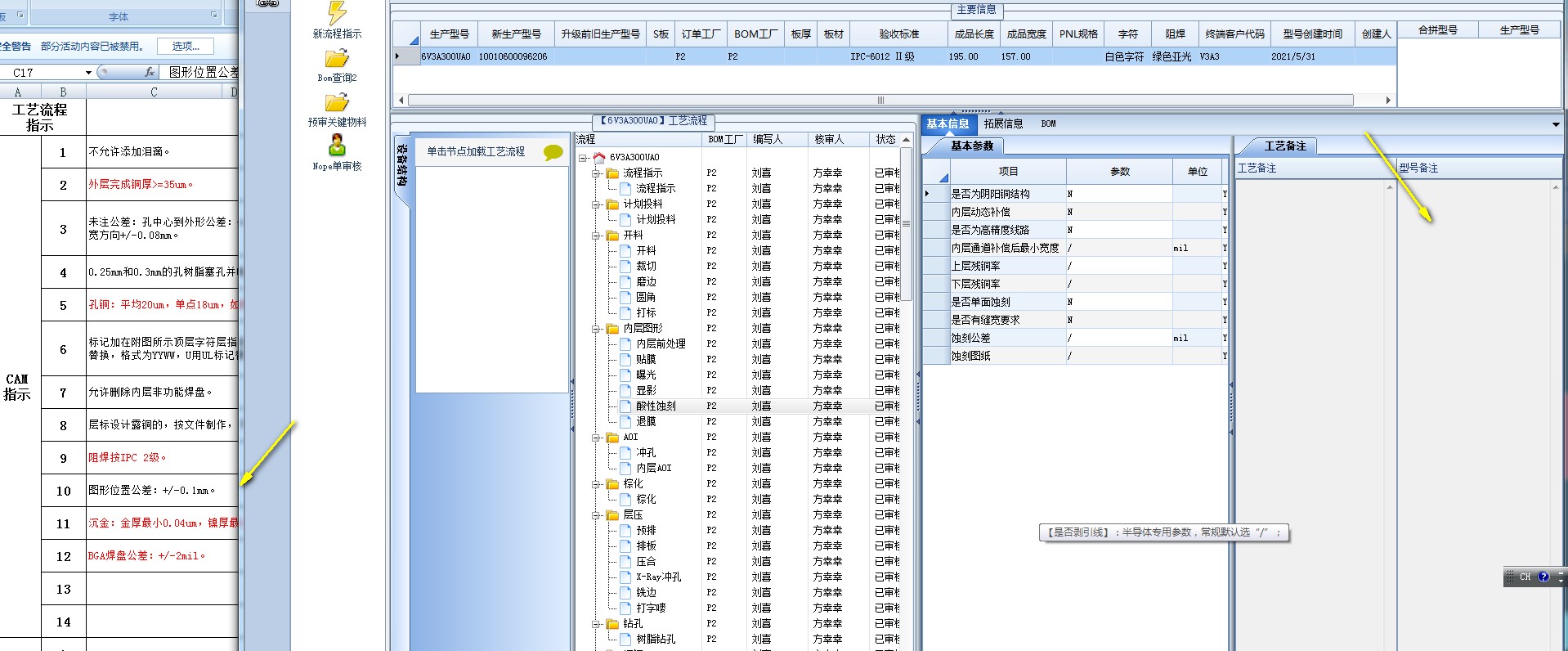Click the fx insert function icon in Excel
Image resolution: width=1568 pixels, height=651 pixels.
click(x=150, y=72)
